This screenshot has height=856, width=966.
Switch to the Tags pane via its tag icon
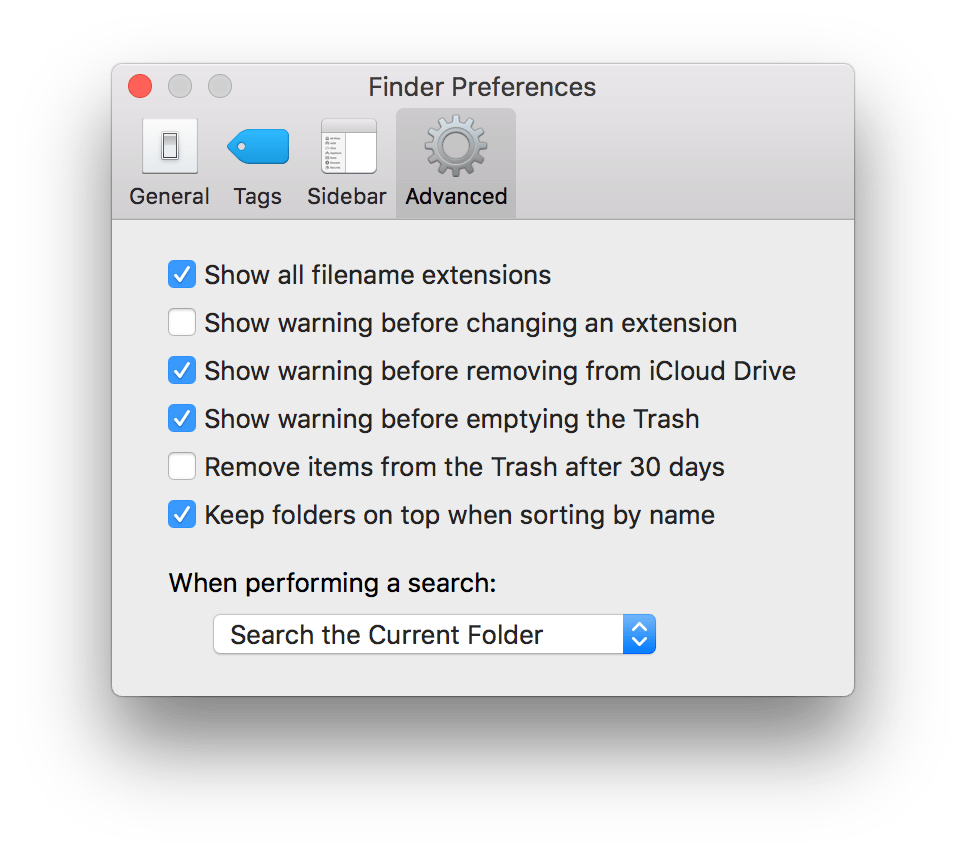click(257, 146)
